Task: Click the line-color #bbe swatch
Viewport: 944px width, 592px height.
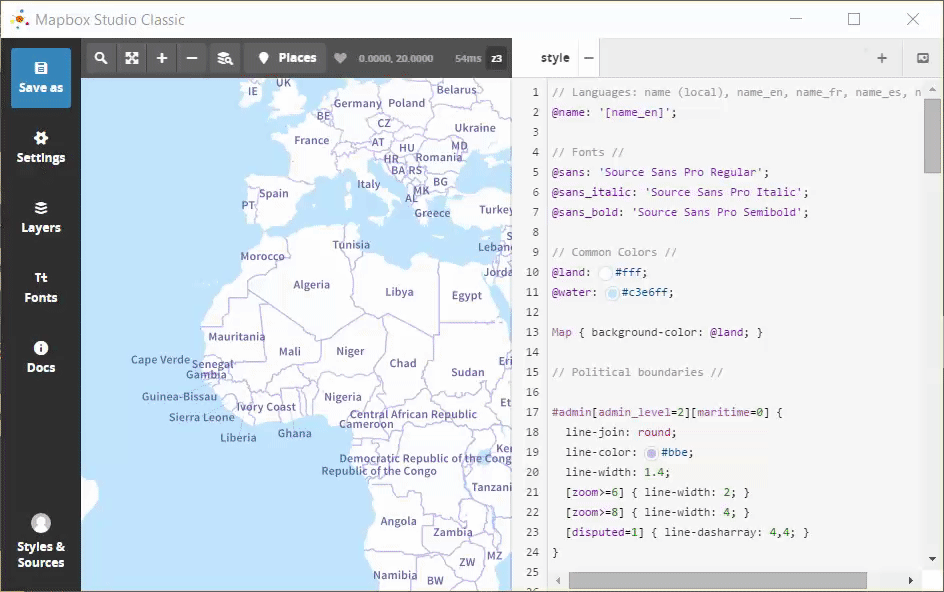Action: click(651, 453)
